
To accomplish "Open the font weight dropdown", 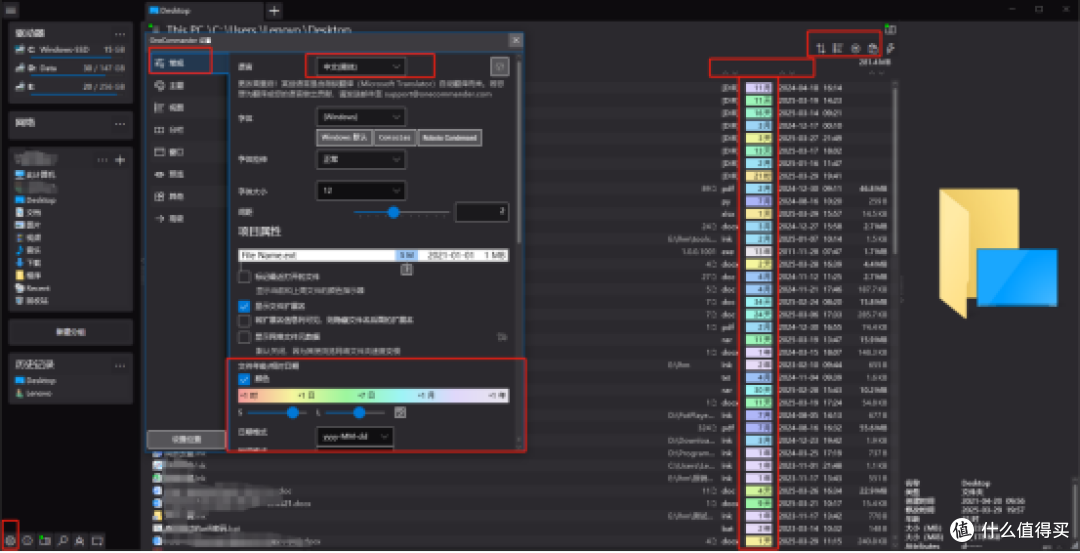I will (361, 159).
